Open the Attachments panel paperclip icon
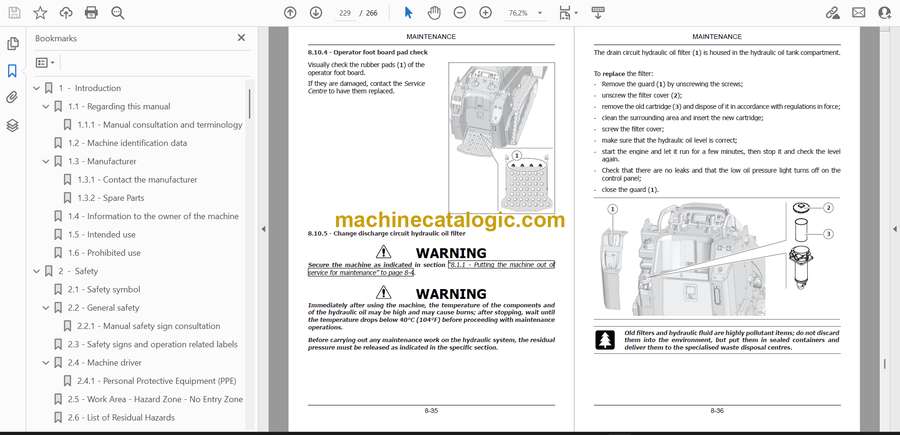This screenshot has width=900, height=435. pos(12,98)
